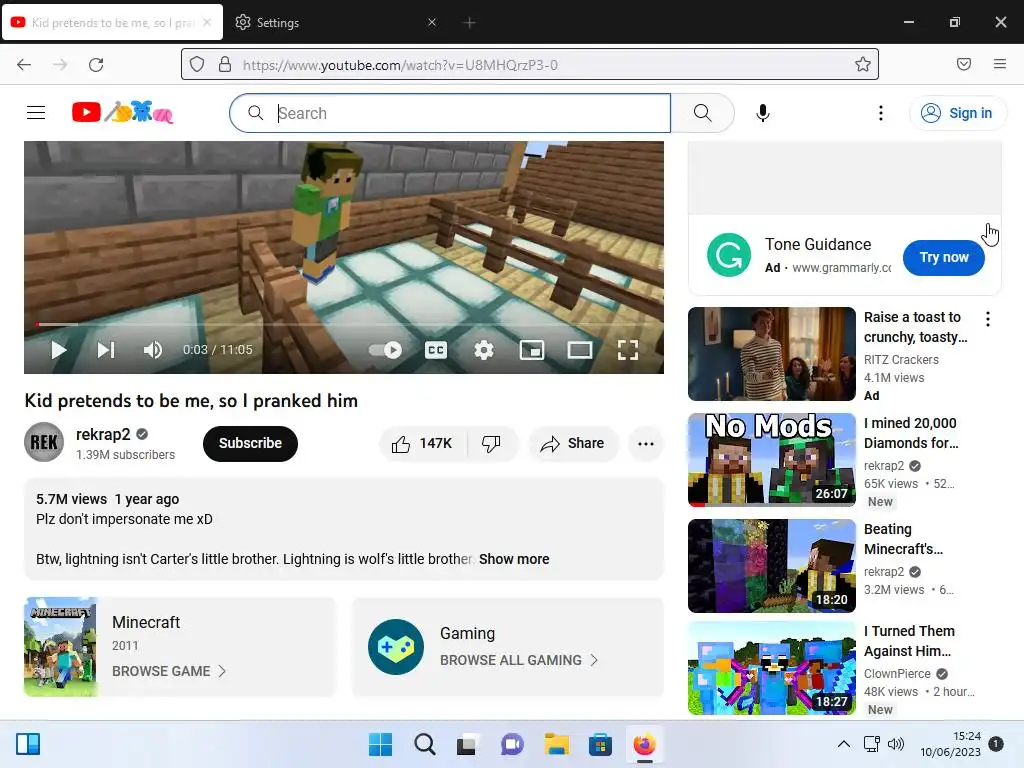Open the YouTube guide hamburger menu

click(x=36, y=113)
